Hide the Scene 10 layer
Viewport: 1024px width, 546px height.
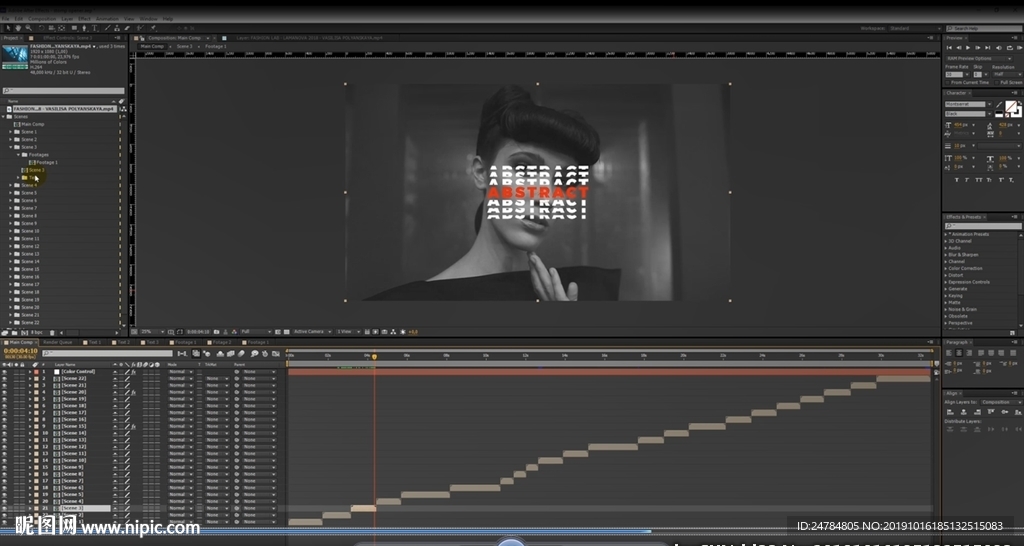4,460
